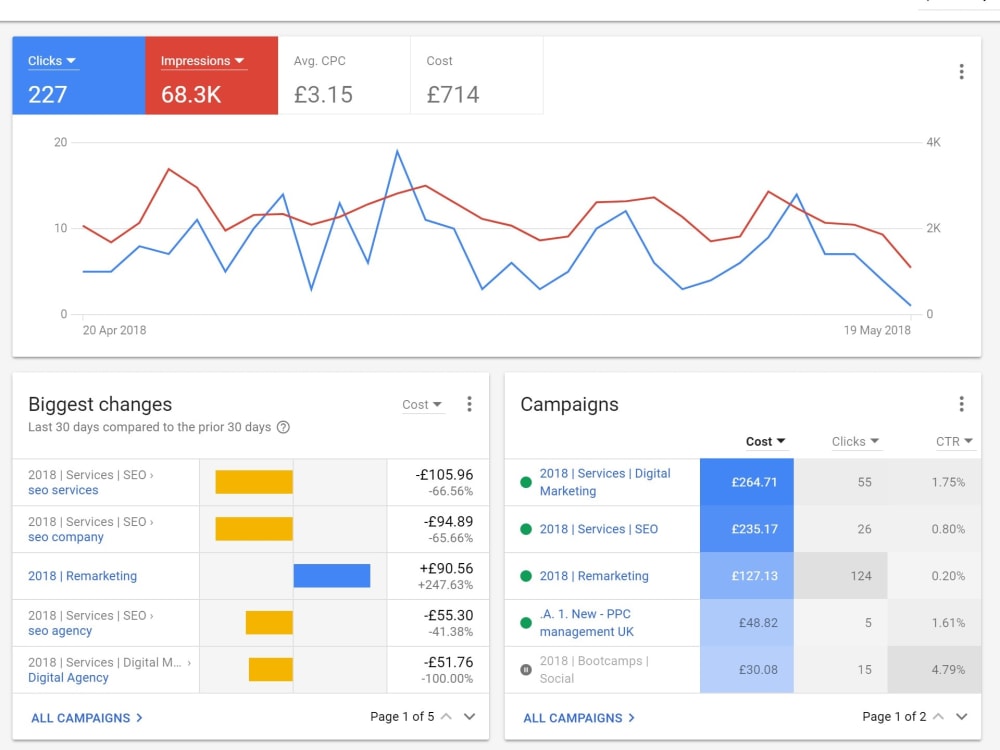Click the yellow bar for seo services

coord(254,482)
